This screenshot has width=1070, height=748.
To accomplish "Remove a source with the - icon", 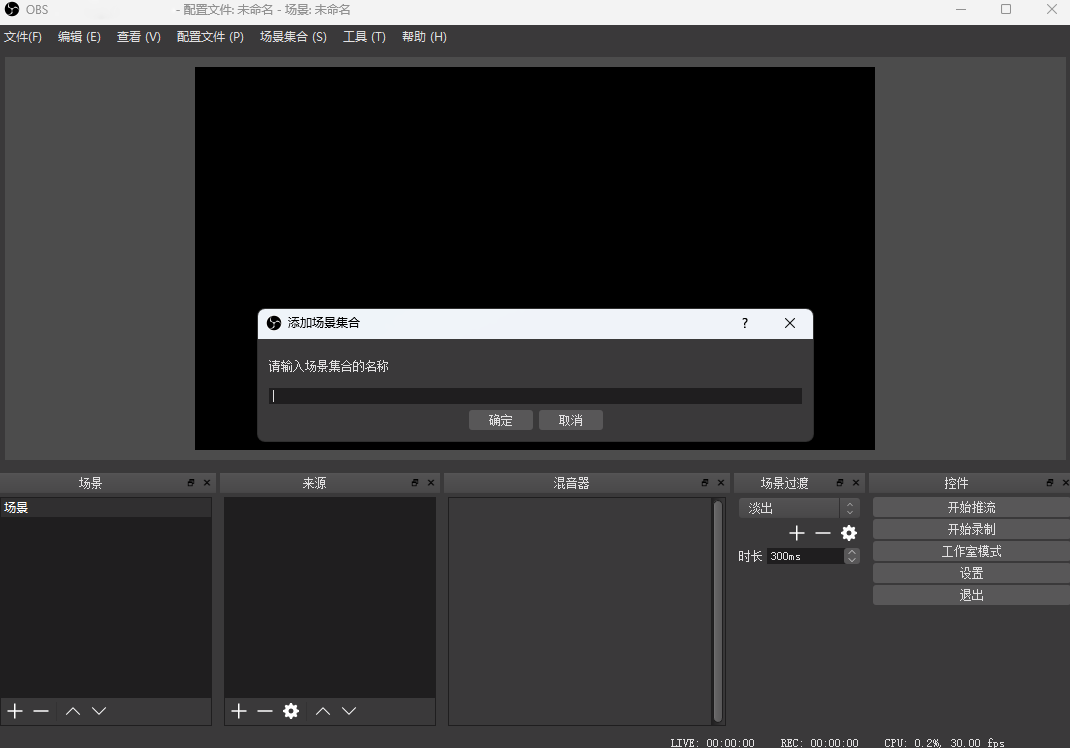I will pos(264,710).
